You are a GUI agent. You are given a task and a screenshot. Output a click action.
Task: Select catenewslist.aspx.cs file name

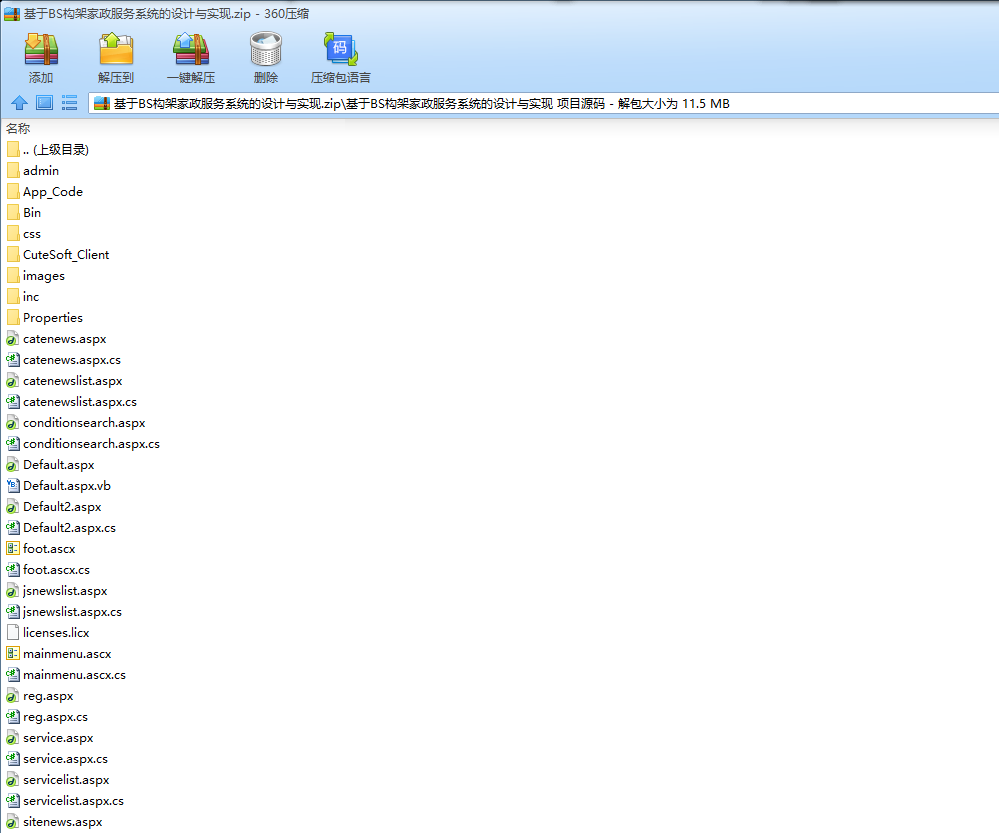(80, 402)
